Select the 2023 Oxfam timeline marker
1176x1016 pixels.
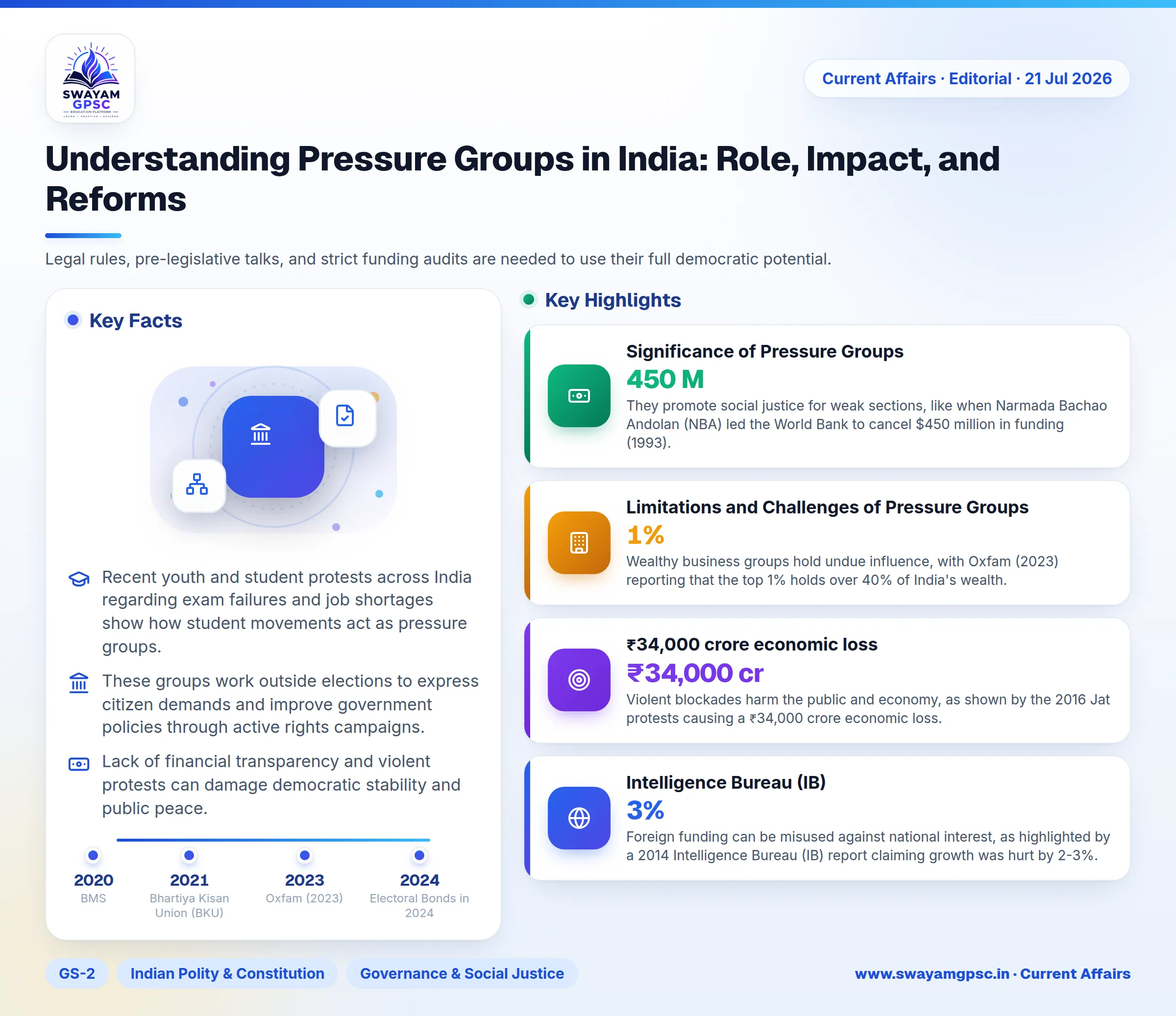[304, 855]
